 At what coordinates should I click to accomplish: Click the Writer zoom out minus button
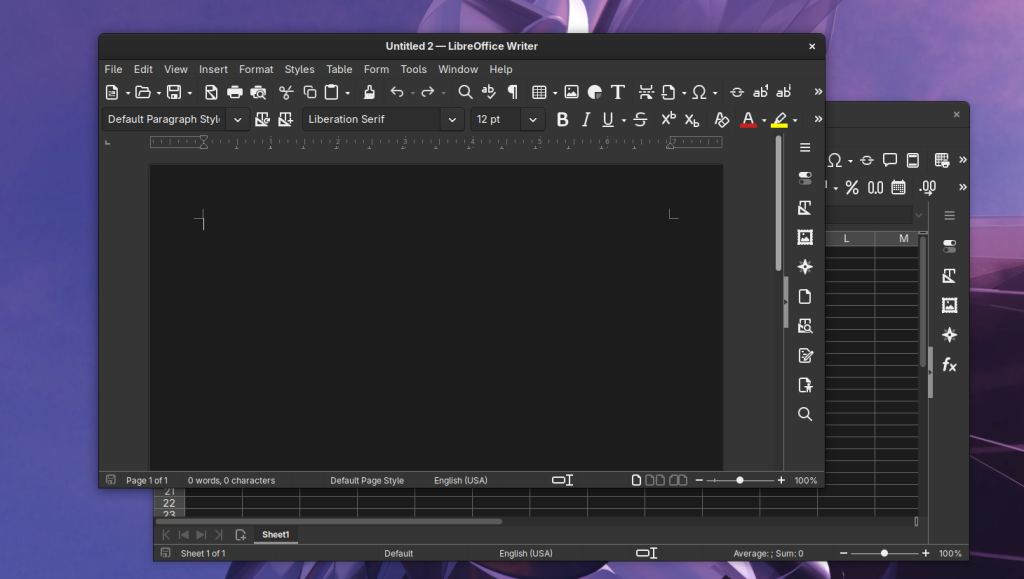click(x=699, y=480)
